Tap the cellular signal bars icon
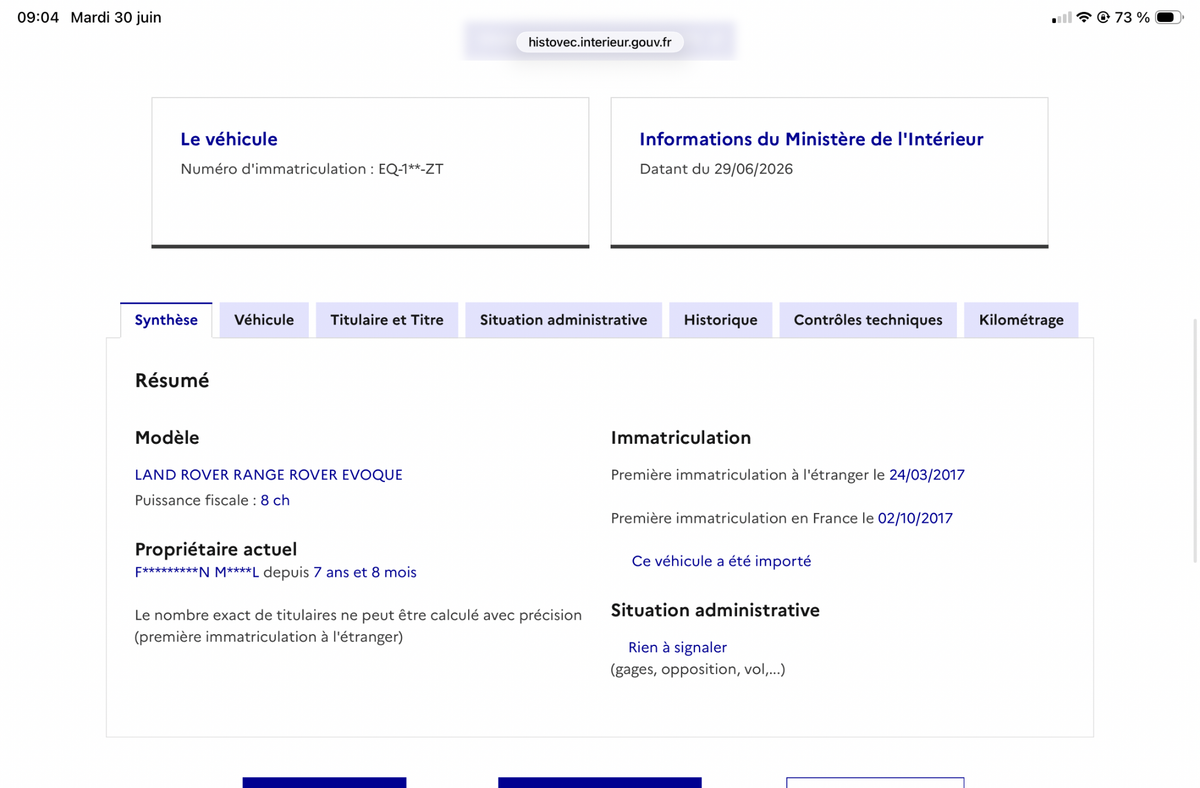The image size is (1200, 788). [x=1062, y=17]
